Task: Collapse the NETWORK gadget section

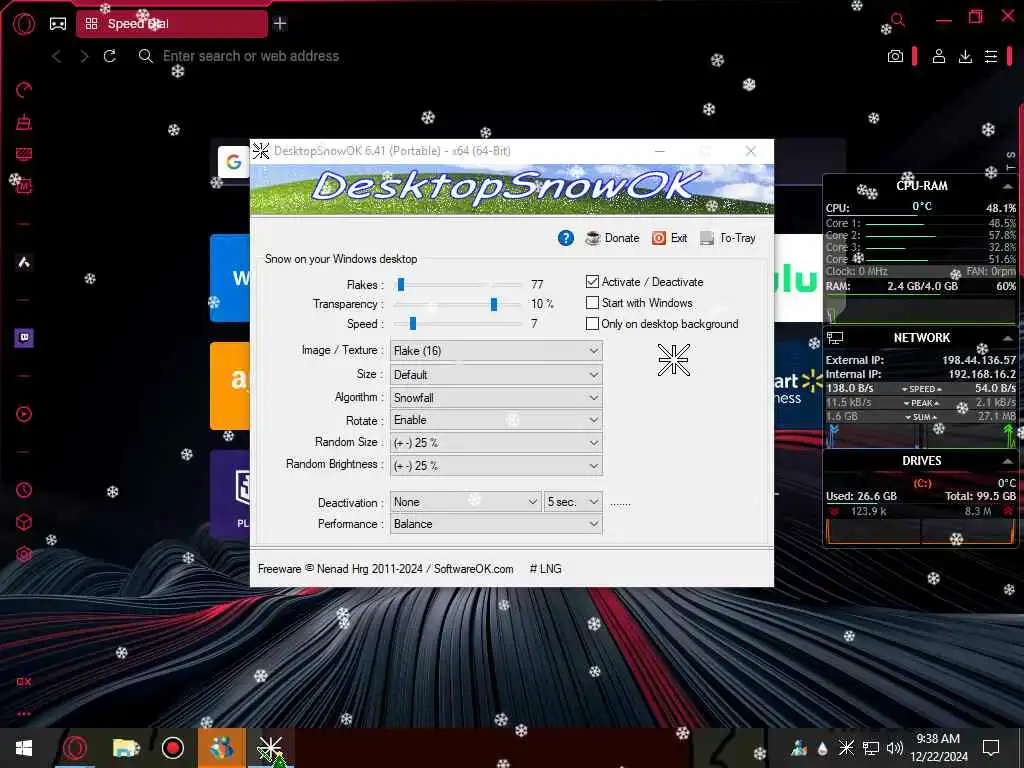Action: (1008, 338)
